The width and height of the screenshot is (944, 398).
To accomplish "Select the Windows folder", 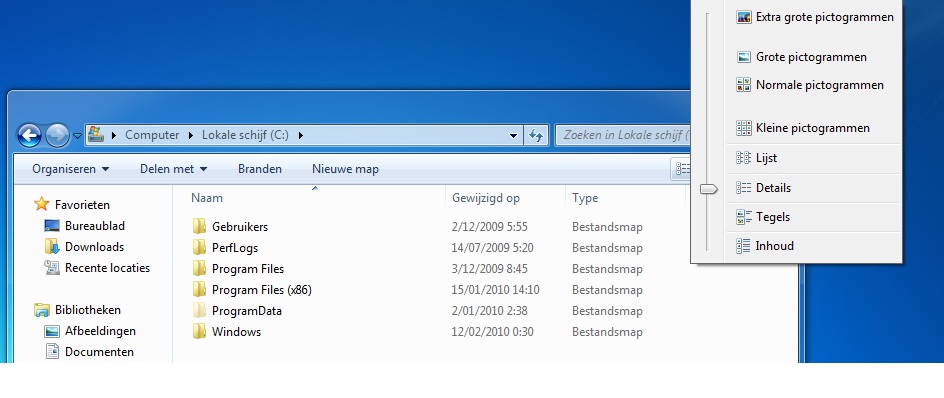I will [x=236, y=332].
